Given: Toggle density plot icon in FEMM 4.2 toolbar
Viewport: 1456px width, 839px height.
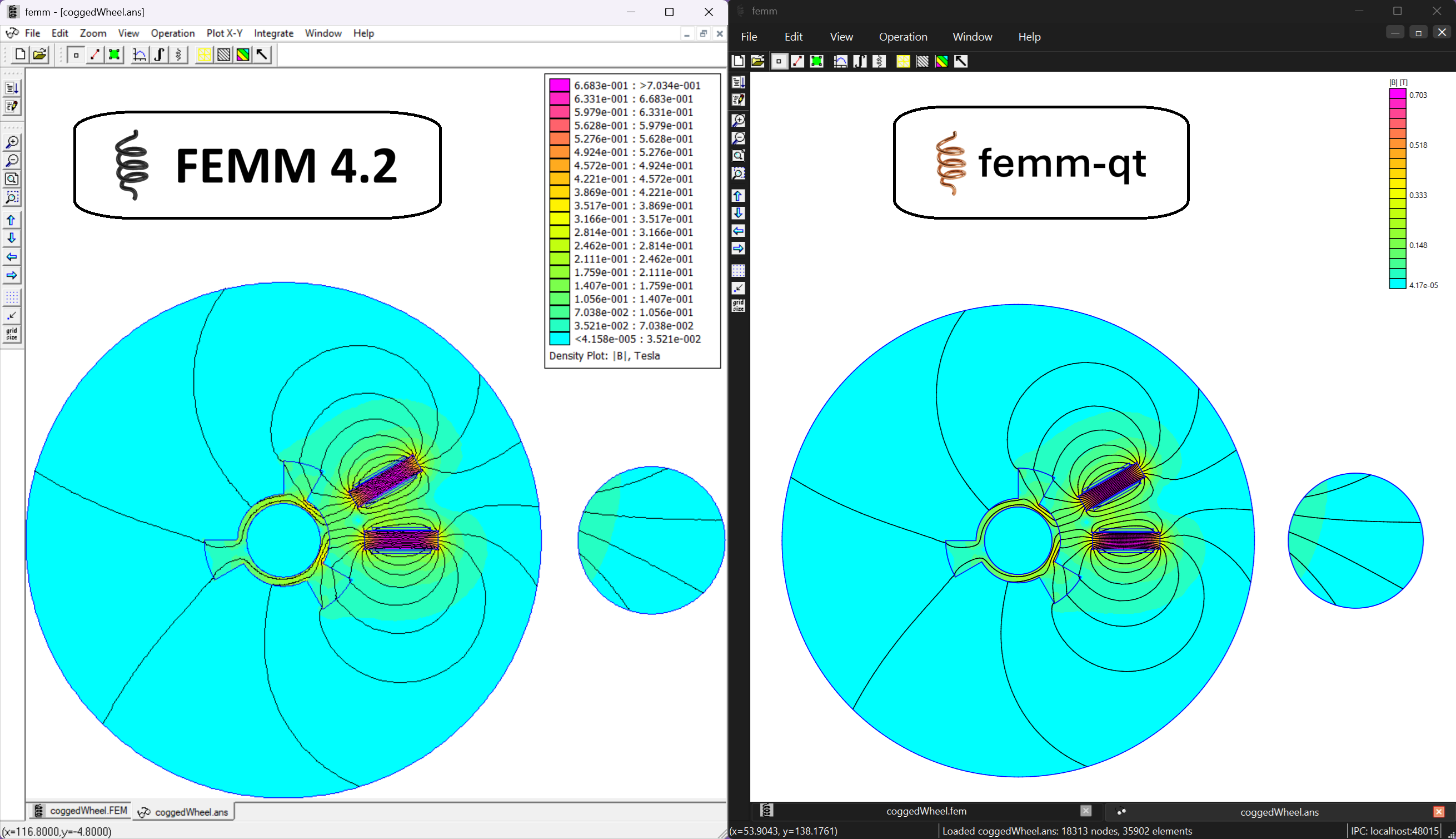Looking at the screenshot, I should pyautogui.click(x=243, y=54).
